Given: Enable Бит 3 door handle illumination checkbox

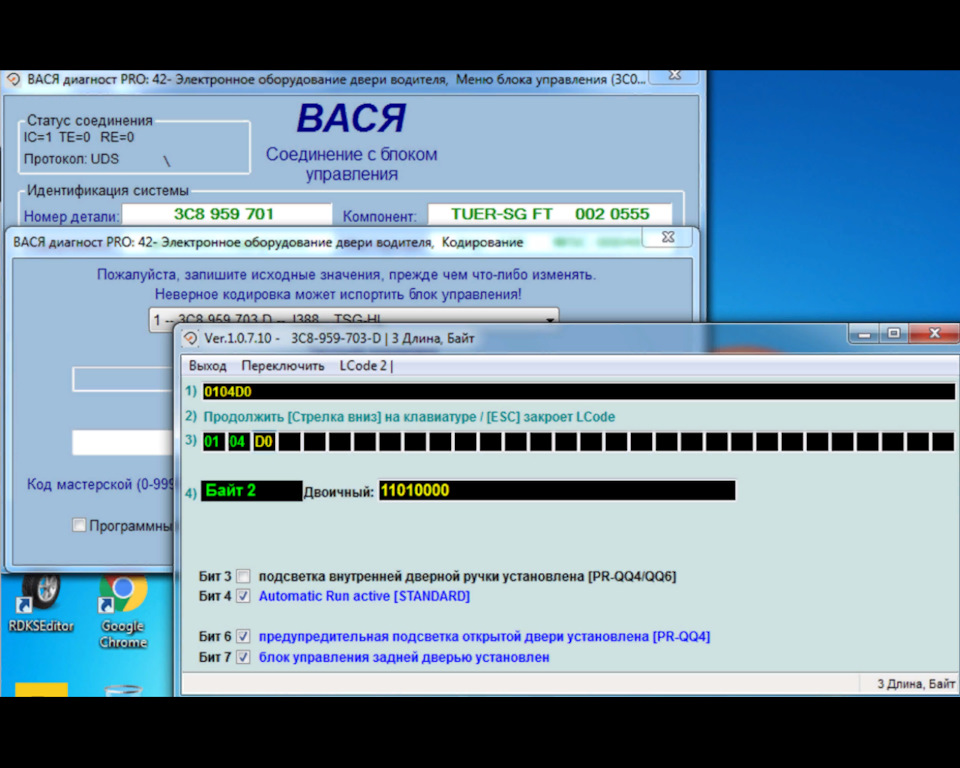Looking at the screenshot, I should coord(243,576).
